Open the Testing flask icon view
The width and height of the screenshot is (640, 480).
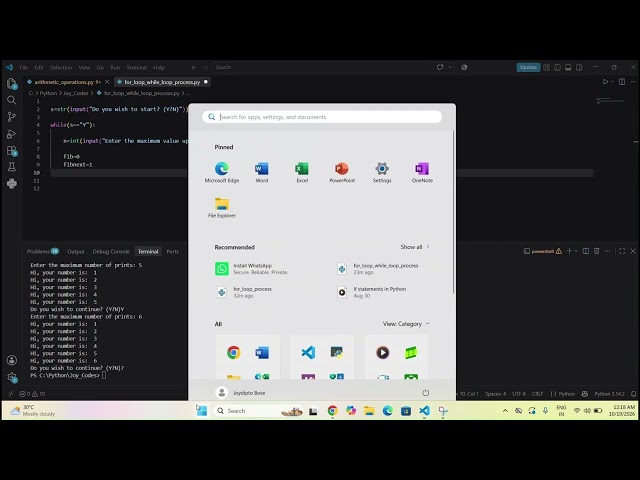11,167
